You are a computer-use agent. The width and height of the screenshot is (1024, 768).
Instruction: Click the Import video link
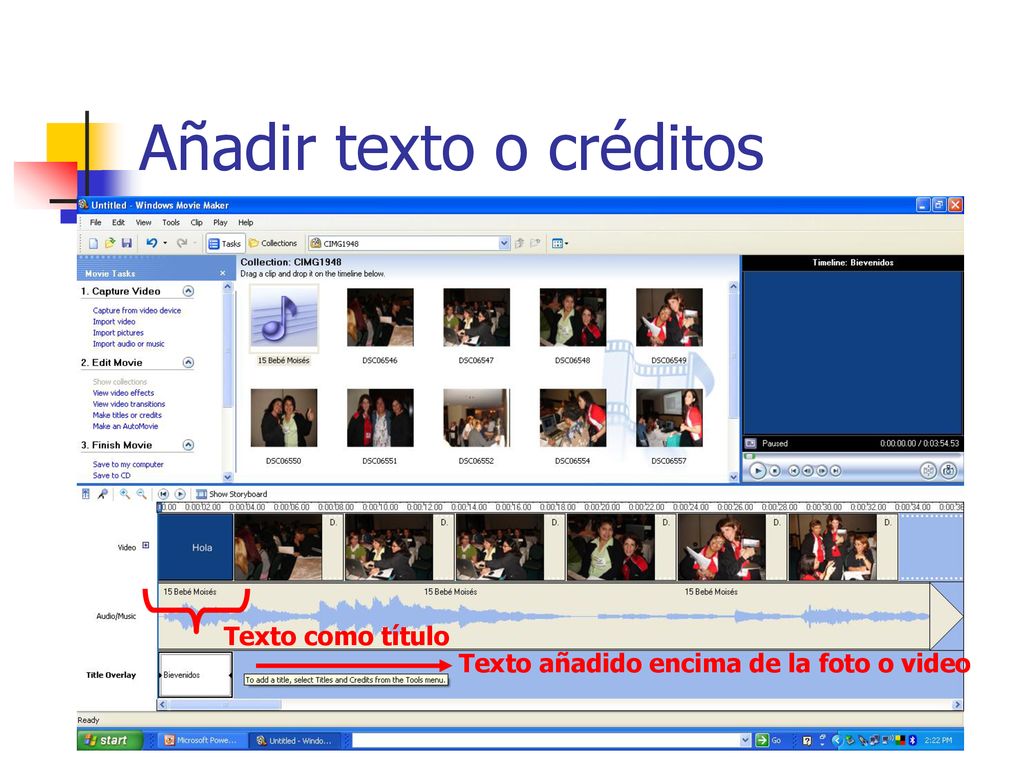(114, 321)
